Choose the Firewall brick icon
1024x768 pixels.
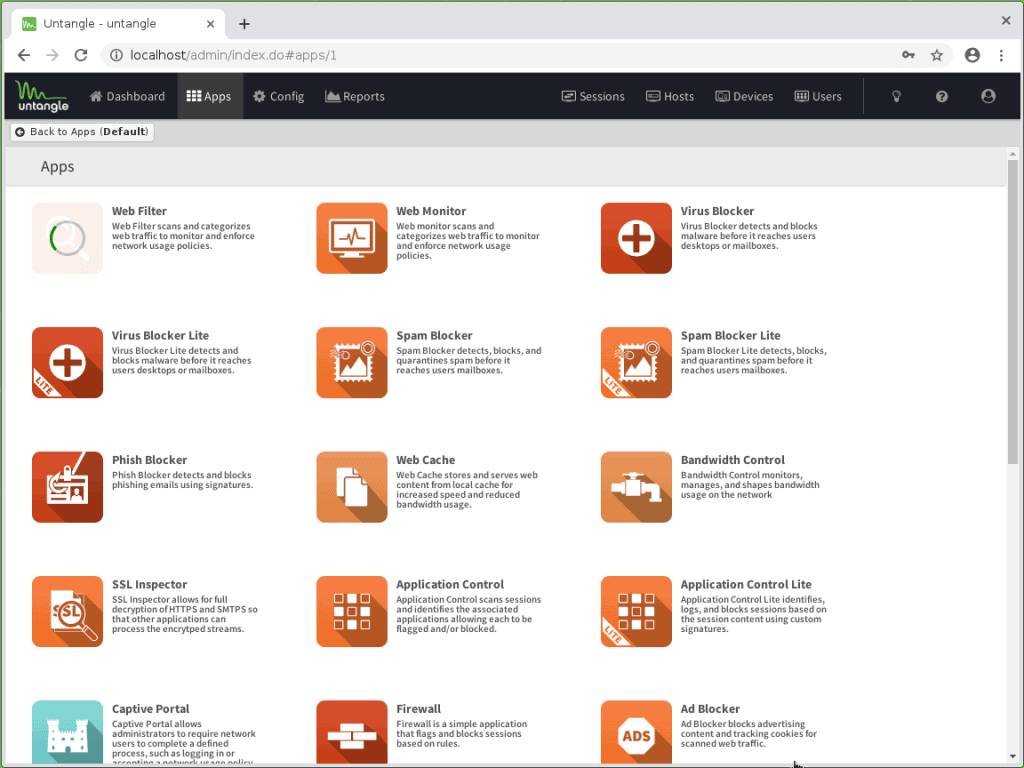(x=352, y=732)
